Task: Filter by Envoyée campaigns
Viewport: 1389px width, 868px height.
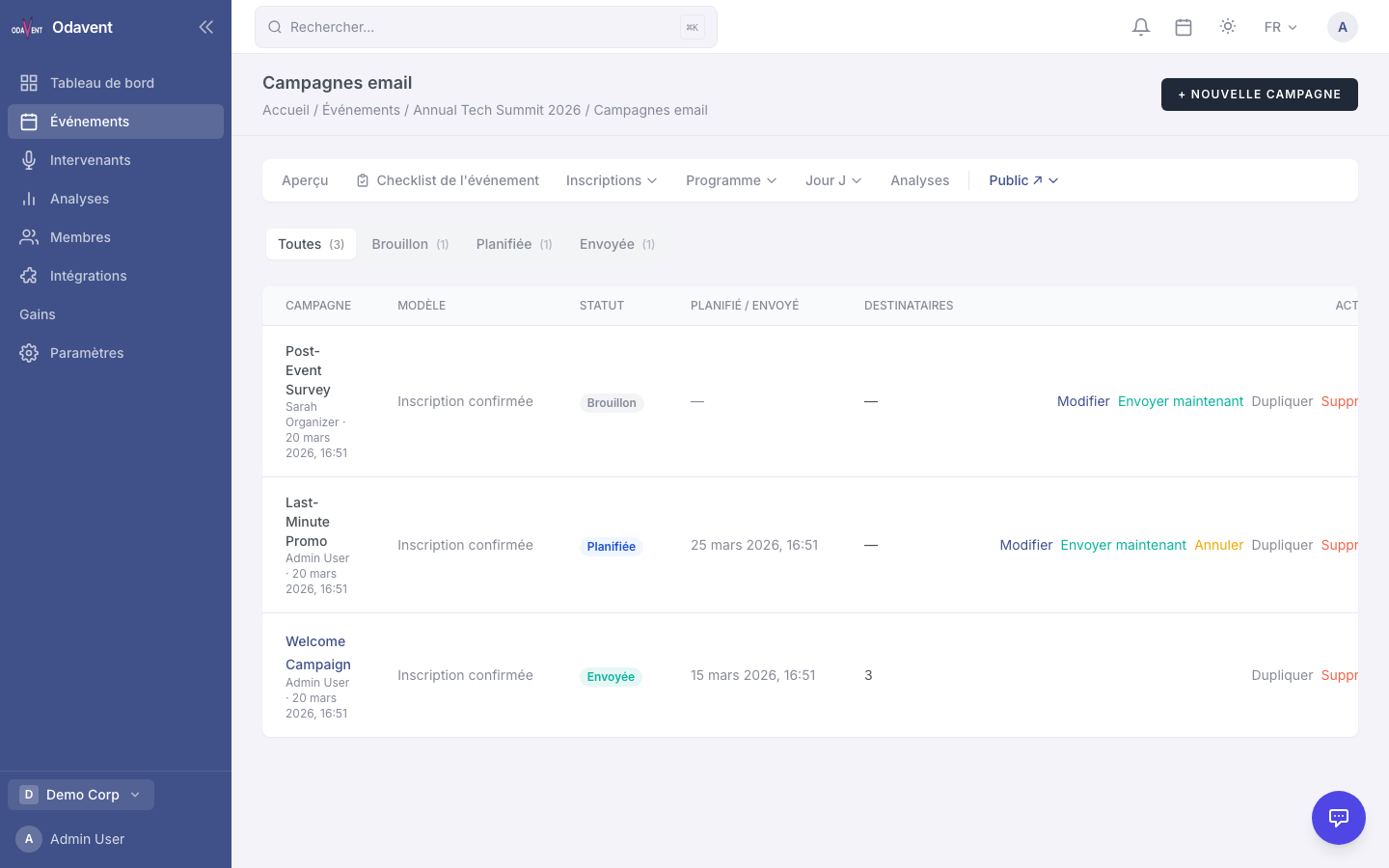Action: click(617, 244)
